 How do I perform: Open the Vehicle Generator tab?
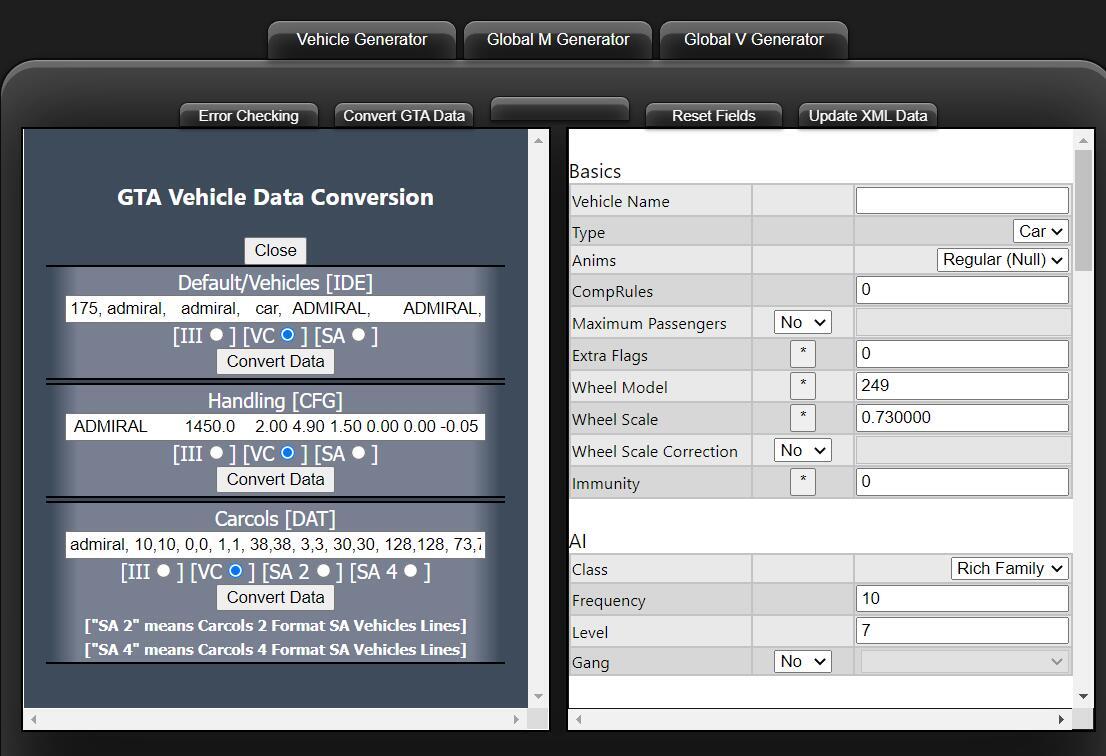pyautogui.click(x=361, y=39)
